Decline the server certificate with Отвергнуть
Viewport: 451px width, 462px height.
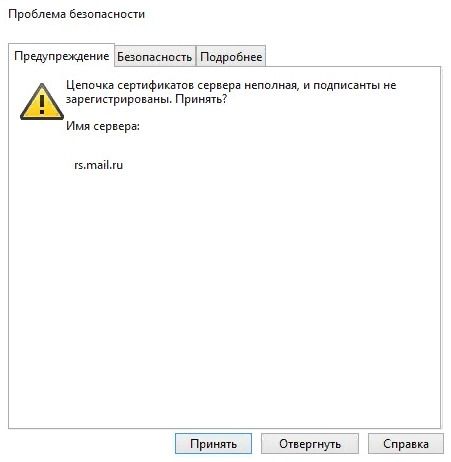click(x=310, y=444)
